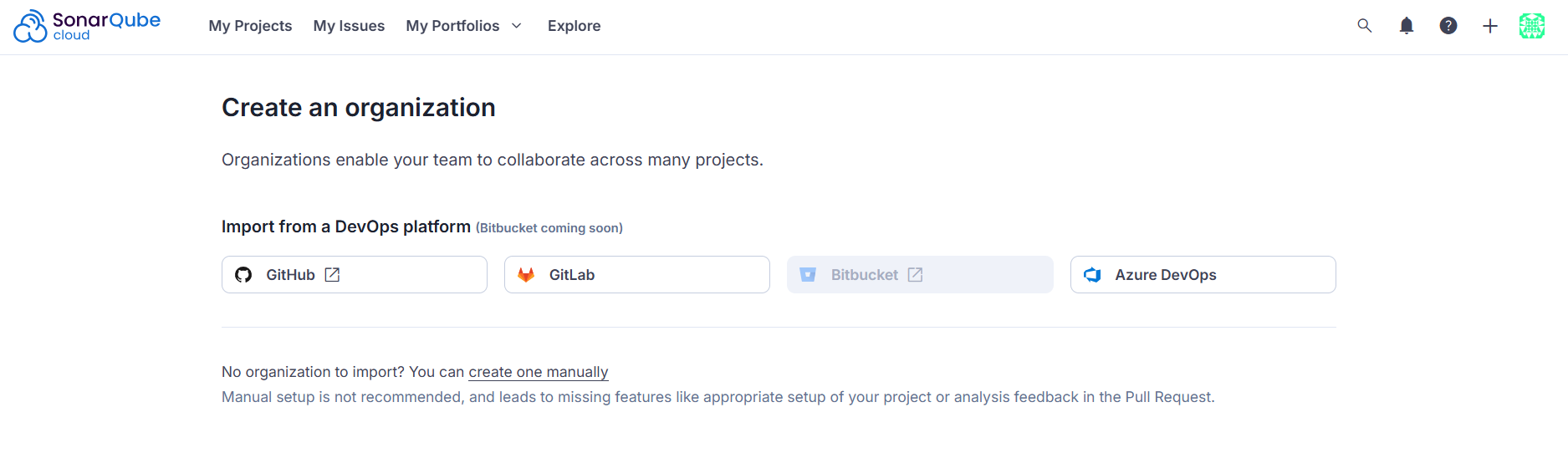Go to My Projects
The image size is (1568, 453).
[x=250, y=26]
